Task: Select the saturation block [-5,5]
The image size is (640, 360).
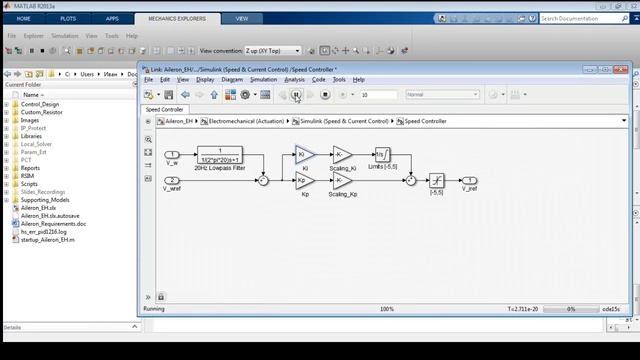Action: pyautogui.click(x=437, y=180)
